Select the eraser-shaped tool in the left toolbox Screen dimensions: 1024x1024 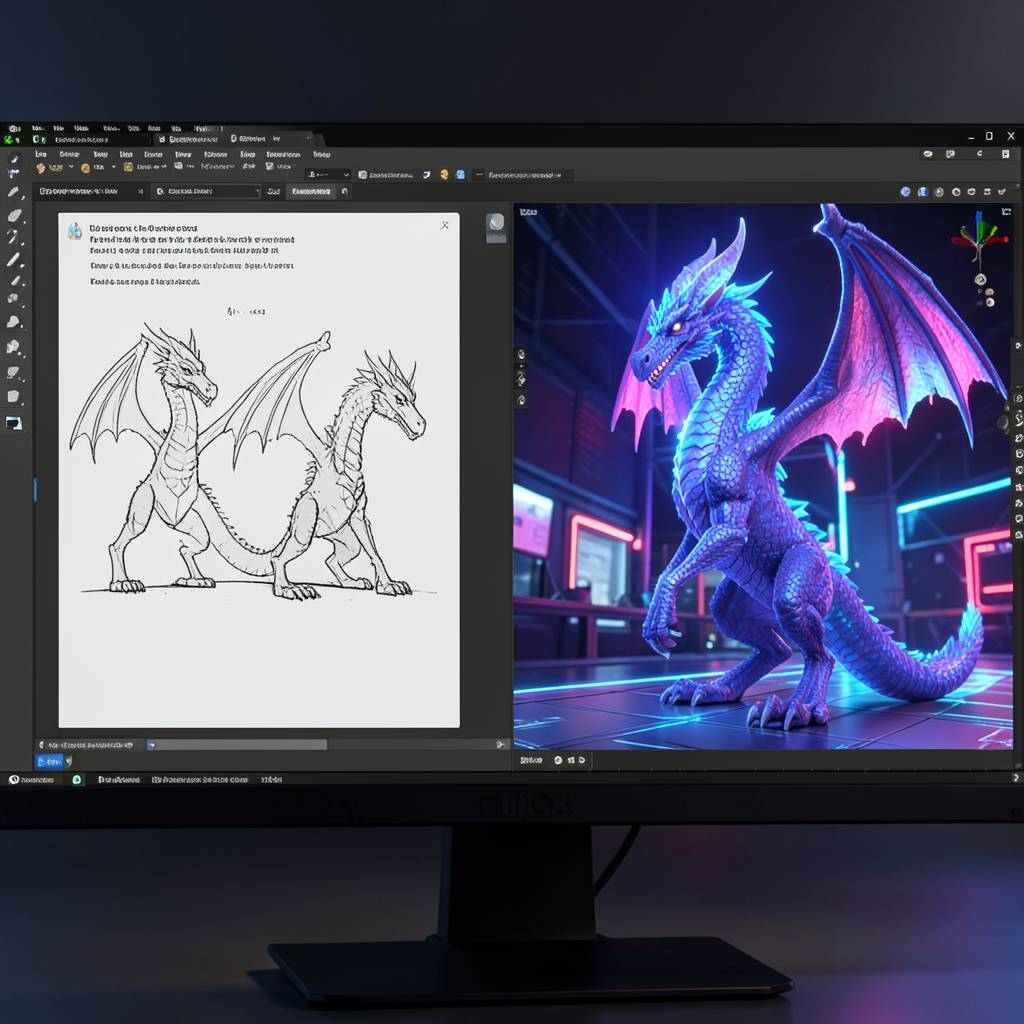(x=14, y=216)
